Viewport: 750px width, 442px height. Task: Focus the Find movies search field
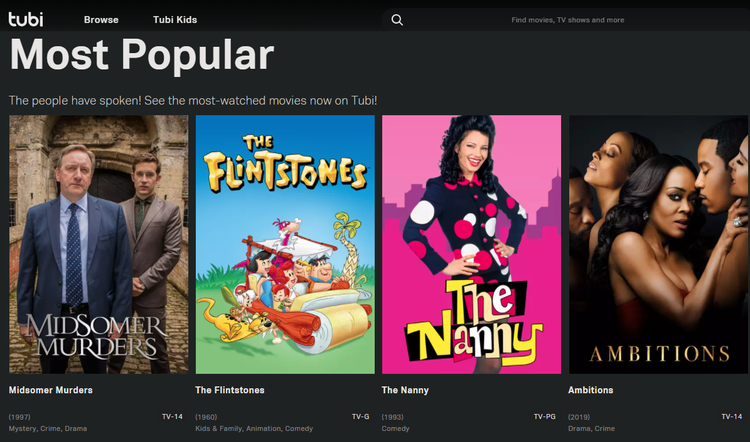(x=567, y=20)
